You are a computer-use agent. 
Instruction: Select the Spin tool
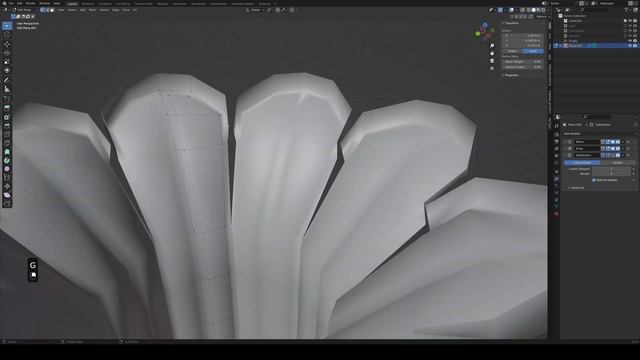7,160
